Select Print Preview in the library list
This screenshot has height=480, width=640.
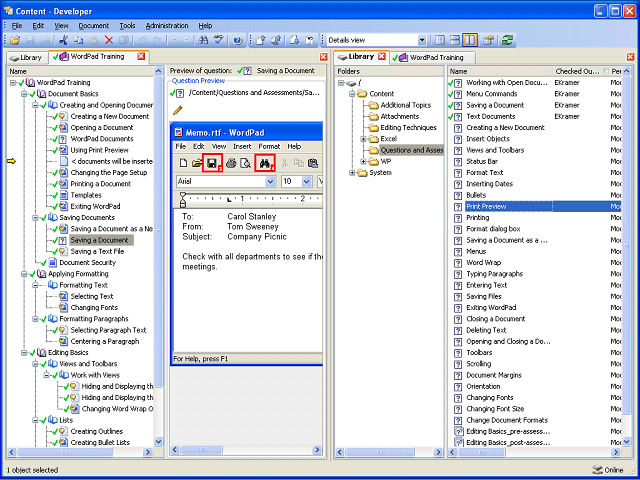[x=486, y=207]
